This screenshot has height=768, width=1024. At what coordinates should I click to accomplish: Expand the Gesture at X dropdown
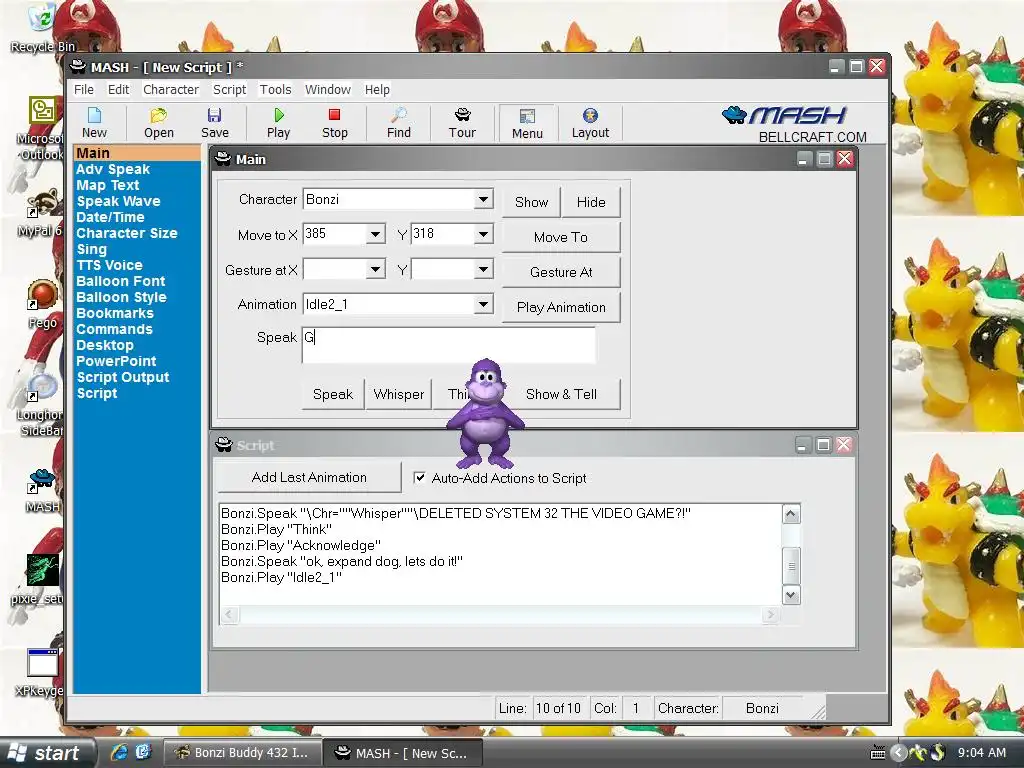[376, 269]
